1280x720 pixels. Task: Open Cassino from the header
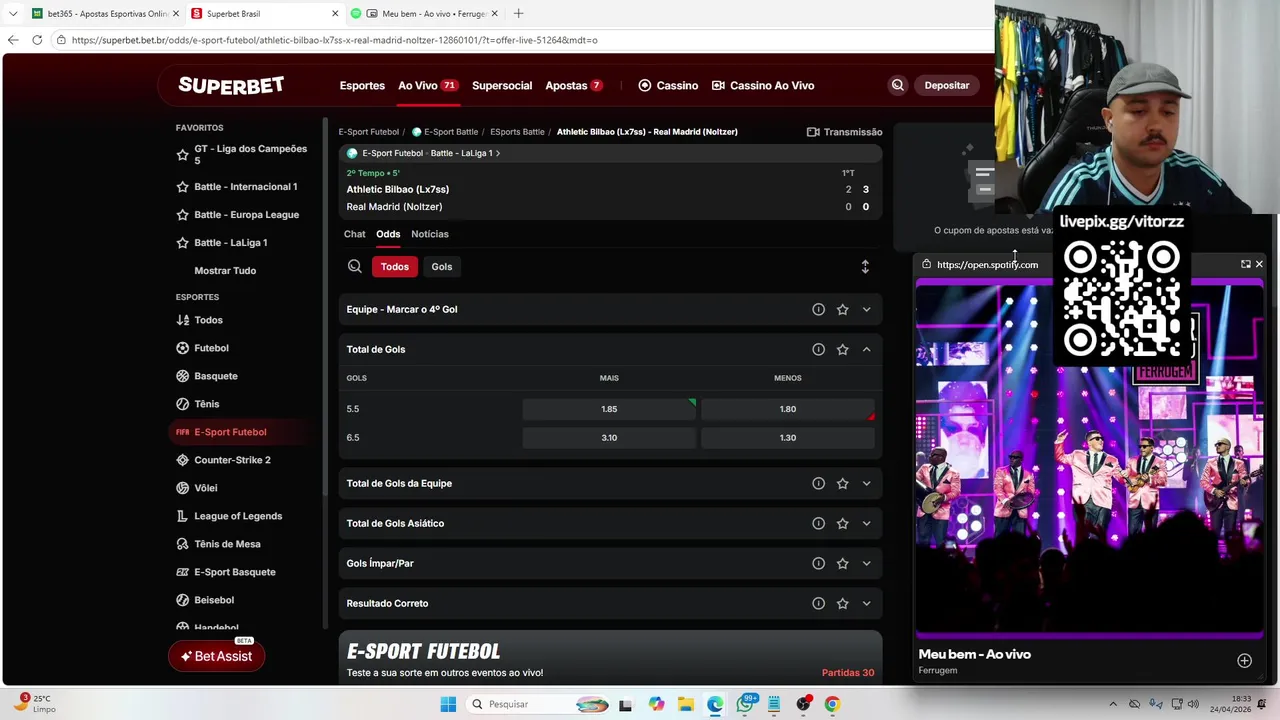(x=668, y=85)
